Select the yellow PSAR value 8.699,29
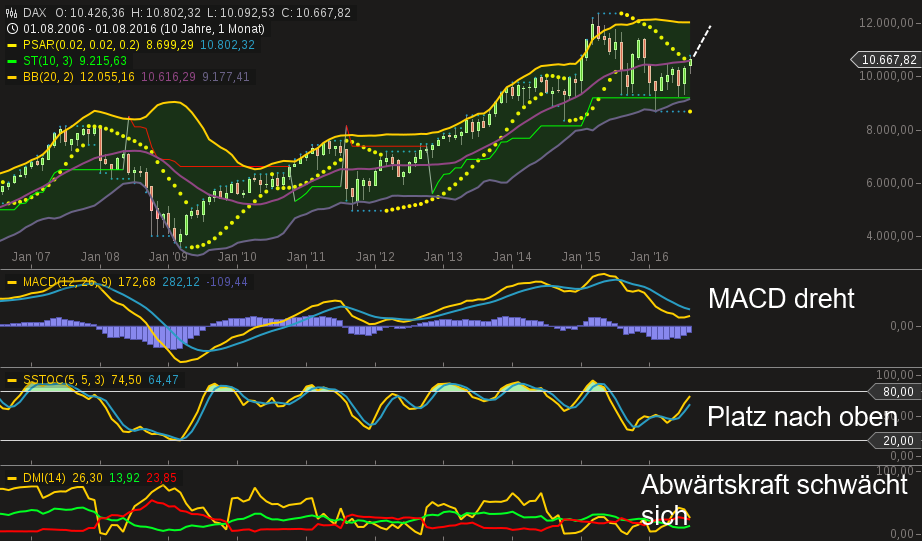Image resolution: width=922 pixels, height=541 pixels. click(170, 45)
